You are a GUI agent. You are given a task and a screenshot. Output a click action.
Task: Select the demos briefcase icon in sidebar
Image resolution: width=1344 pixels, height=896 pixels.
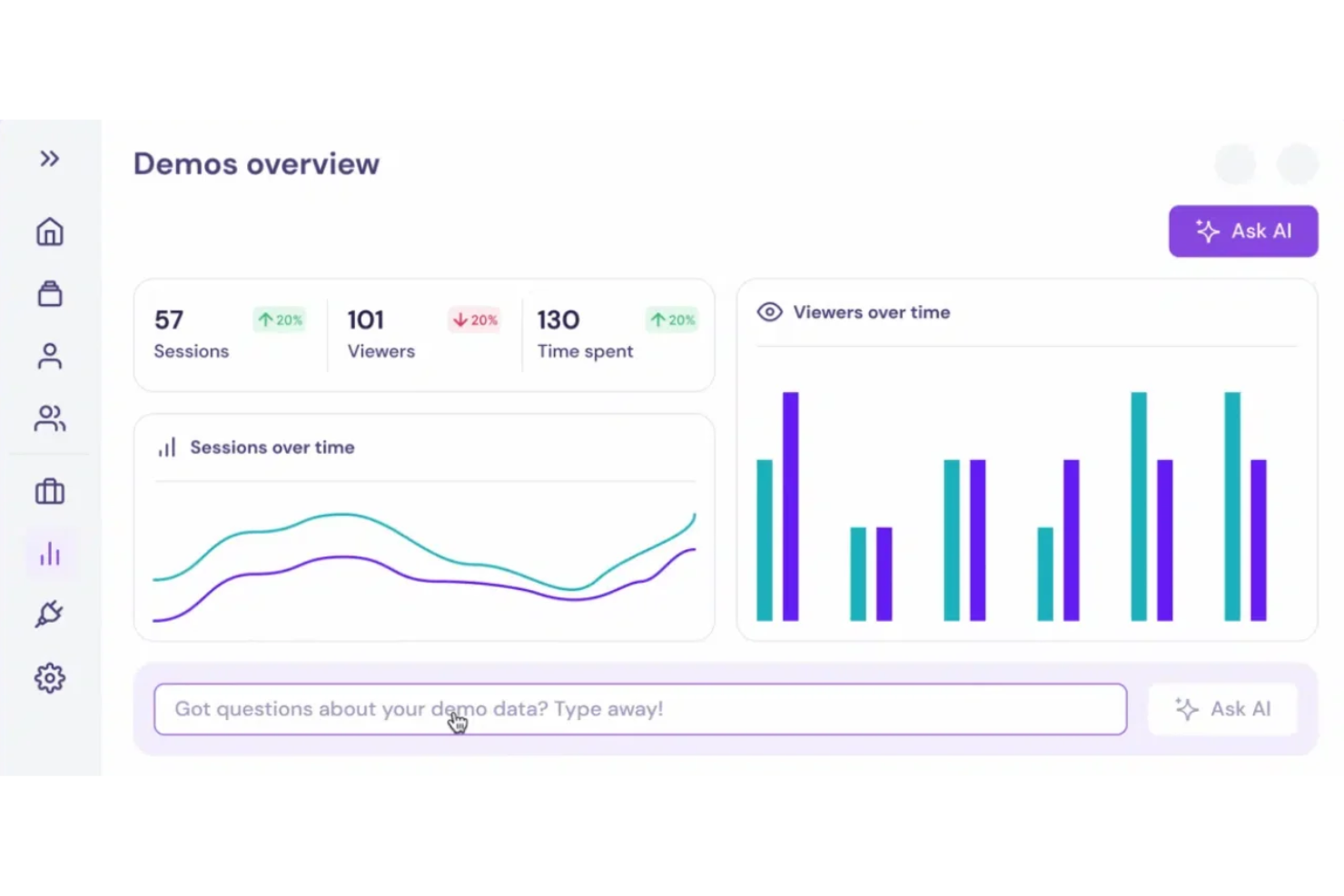50,292
